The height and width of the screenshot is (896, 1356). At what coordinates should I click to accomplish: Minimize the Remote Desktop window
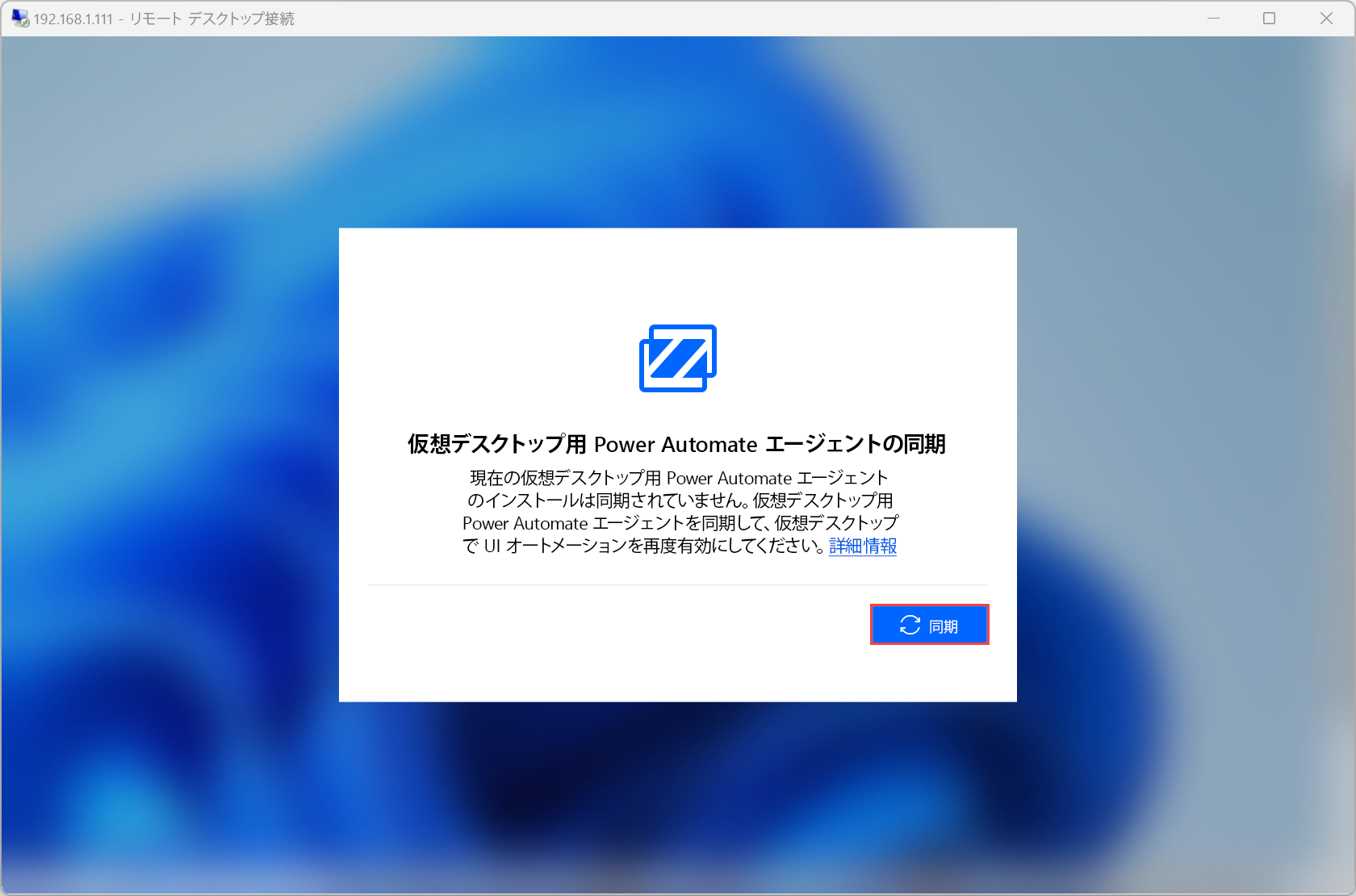(1213, 18)
